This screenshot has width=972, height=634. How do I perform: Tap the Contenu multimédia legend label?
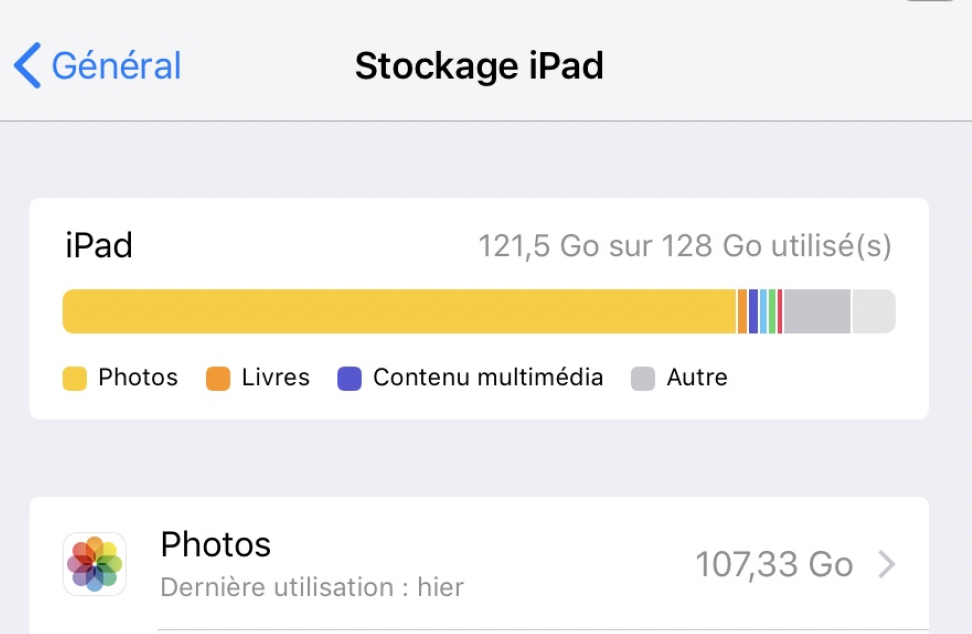coord(488,377)
